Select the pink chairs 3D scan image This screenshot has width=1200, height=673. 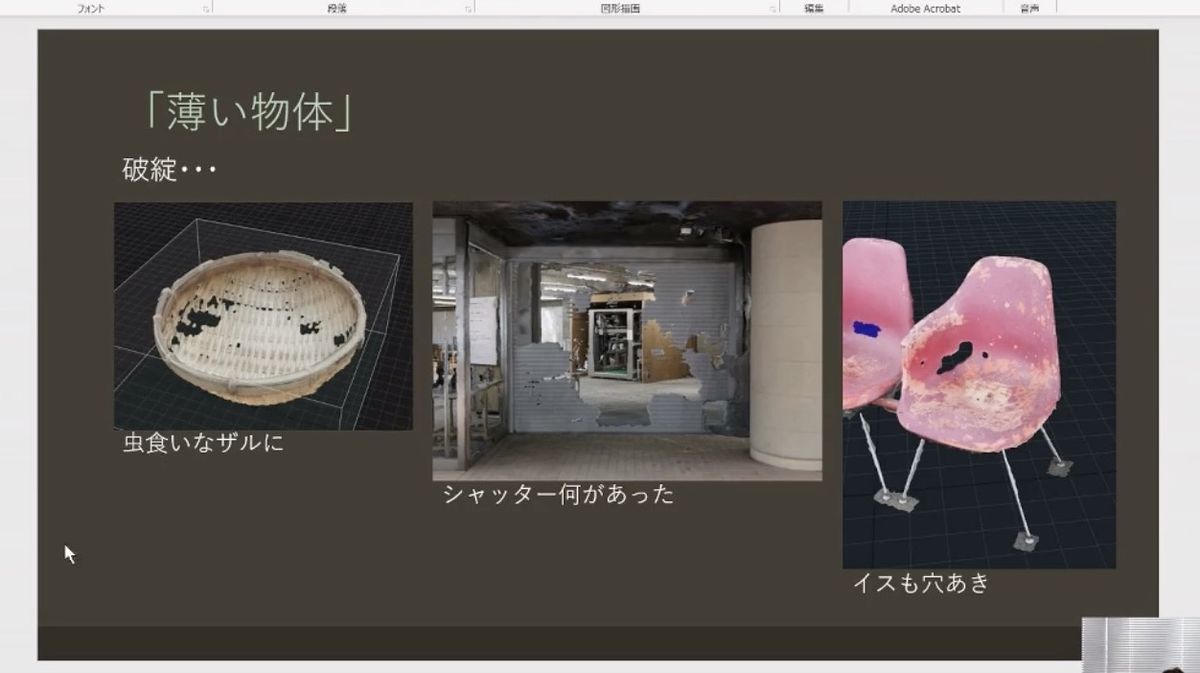pos(979,385)
